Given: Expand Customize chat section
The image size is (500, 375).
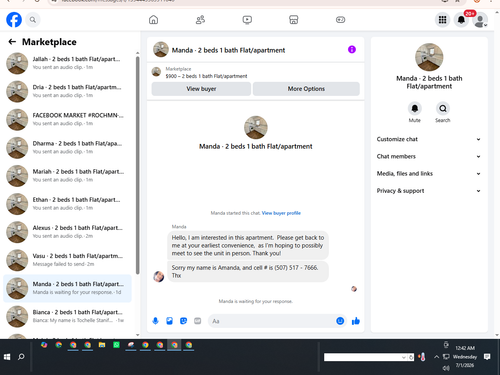Looking at the screenshot, I should coord(429,139).
